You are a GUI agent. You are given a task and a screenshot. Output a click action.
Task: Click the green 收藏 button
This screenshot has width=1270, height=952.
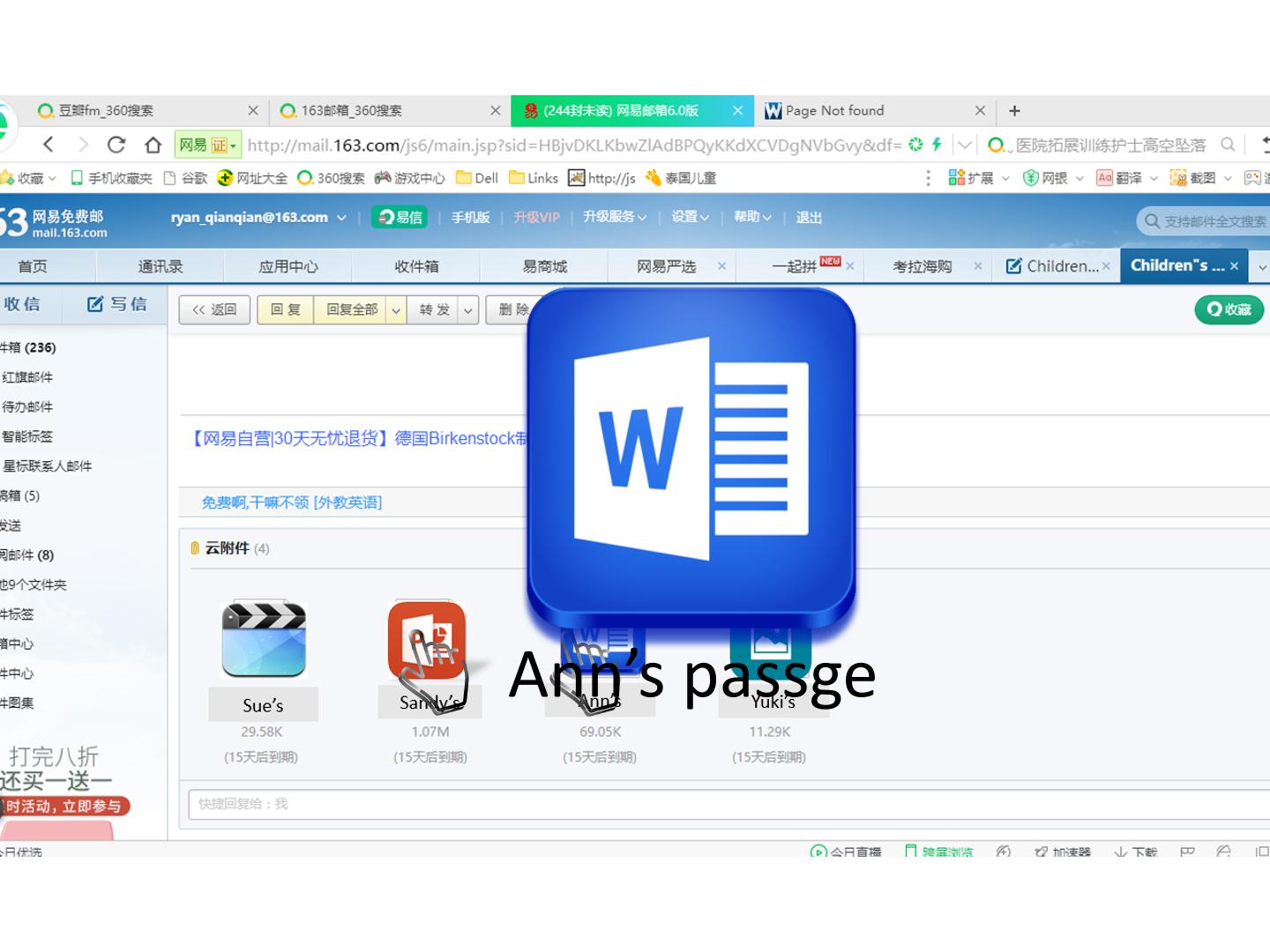(1229, 309)
